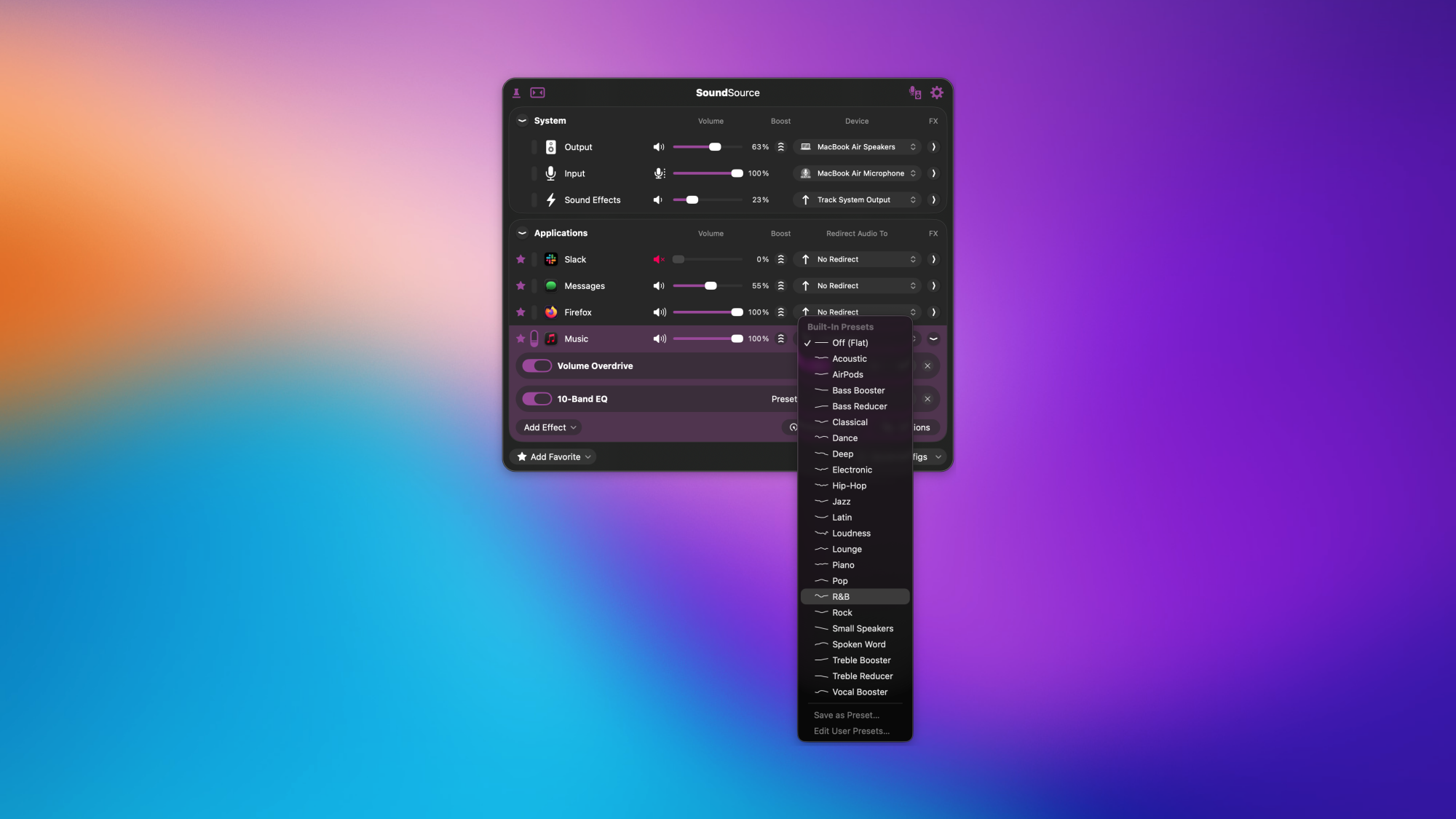Open Boost options for Messages

tap(781, 286)
